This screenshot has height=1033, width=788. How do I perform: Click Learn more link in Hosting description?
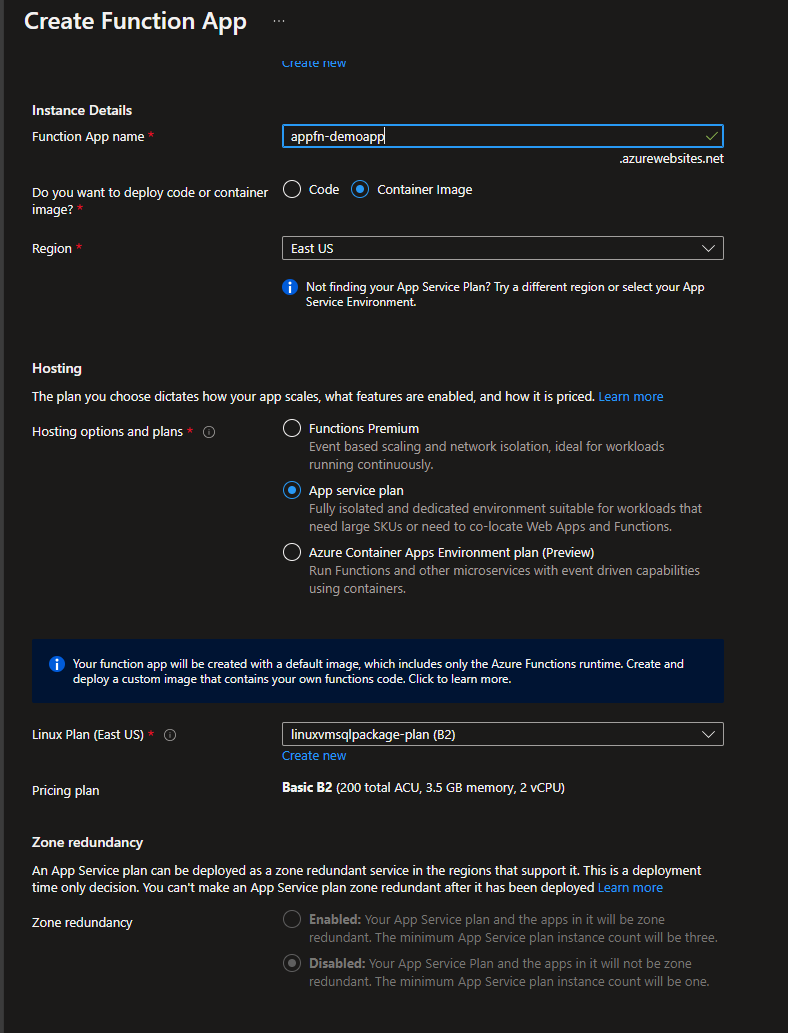click(631, 397)
